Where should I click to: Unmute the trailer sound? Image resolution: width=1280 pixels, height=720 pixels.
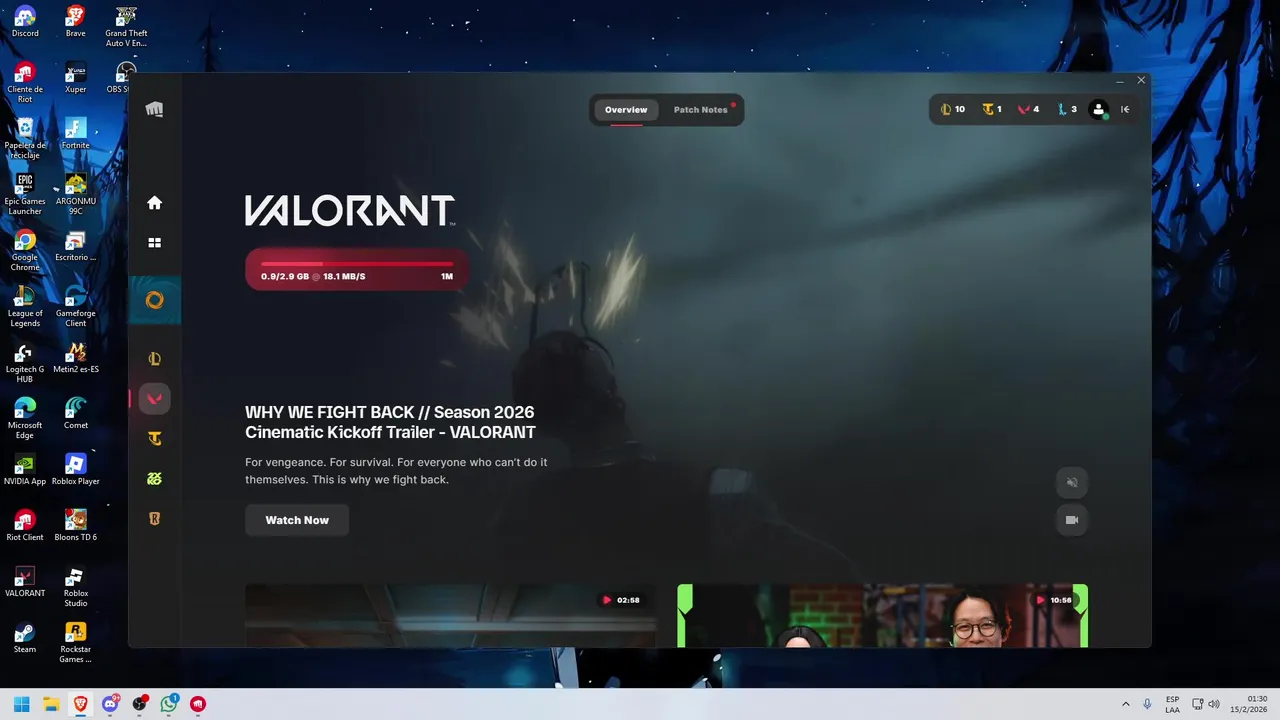(1072, 482)
